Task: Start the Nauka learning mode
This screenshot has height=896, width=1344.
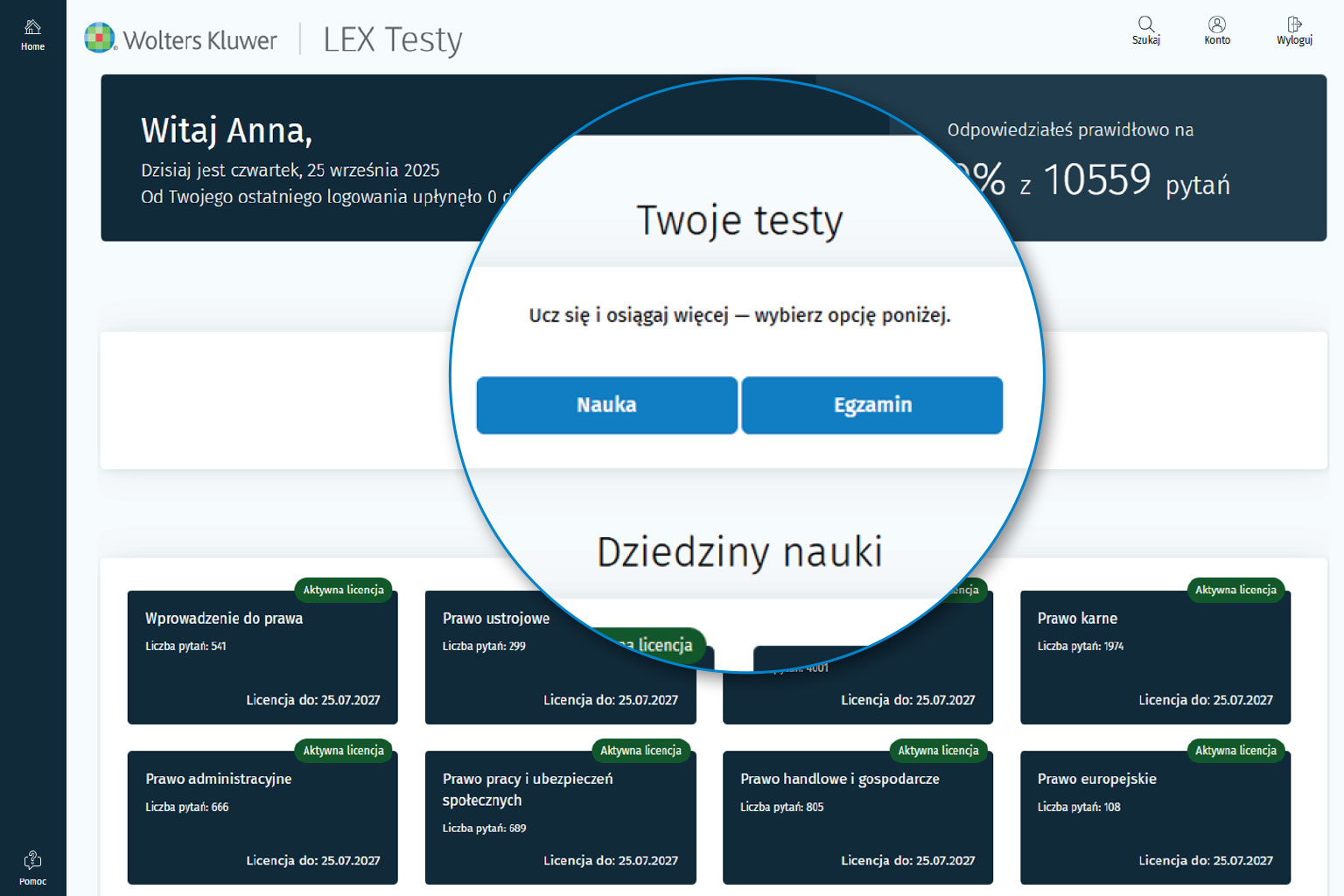Action: click(x=606, y=405)
